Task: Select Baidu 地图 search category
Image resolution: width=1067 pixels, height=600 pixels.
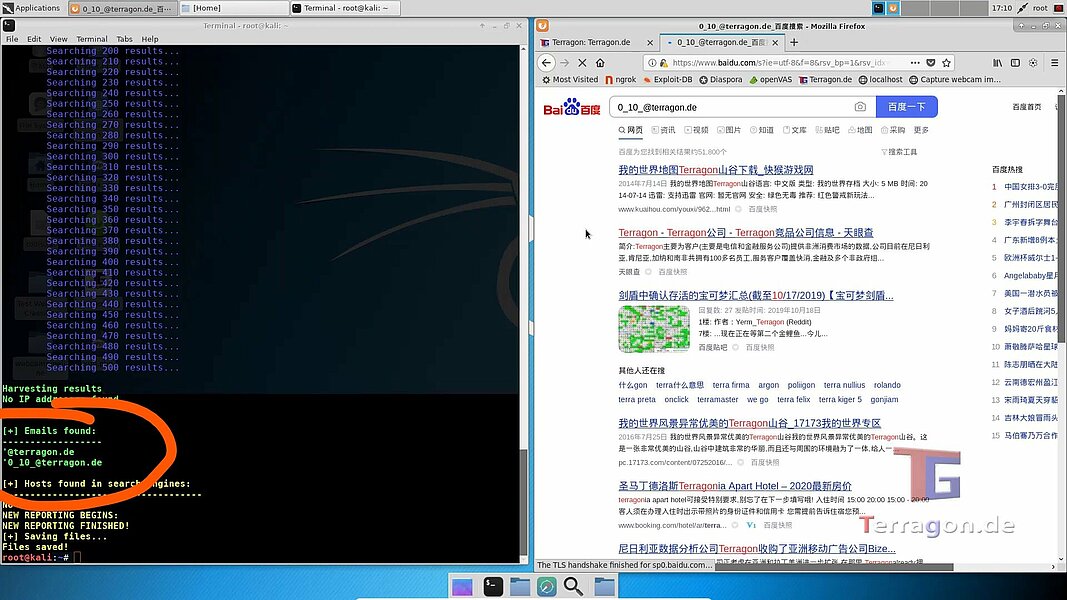Action: (860, 130)
